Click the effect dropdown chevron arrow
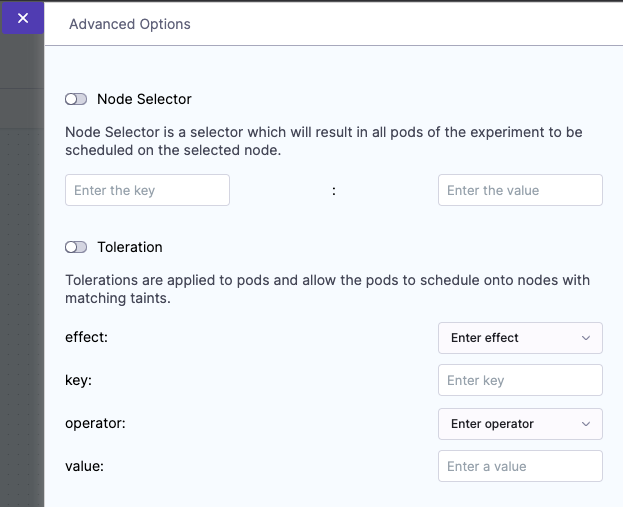Image resolution: width=623 pixels, height=507 pixels. (x=586, y=338)
